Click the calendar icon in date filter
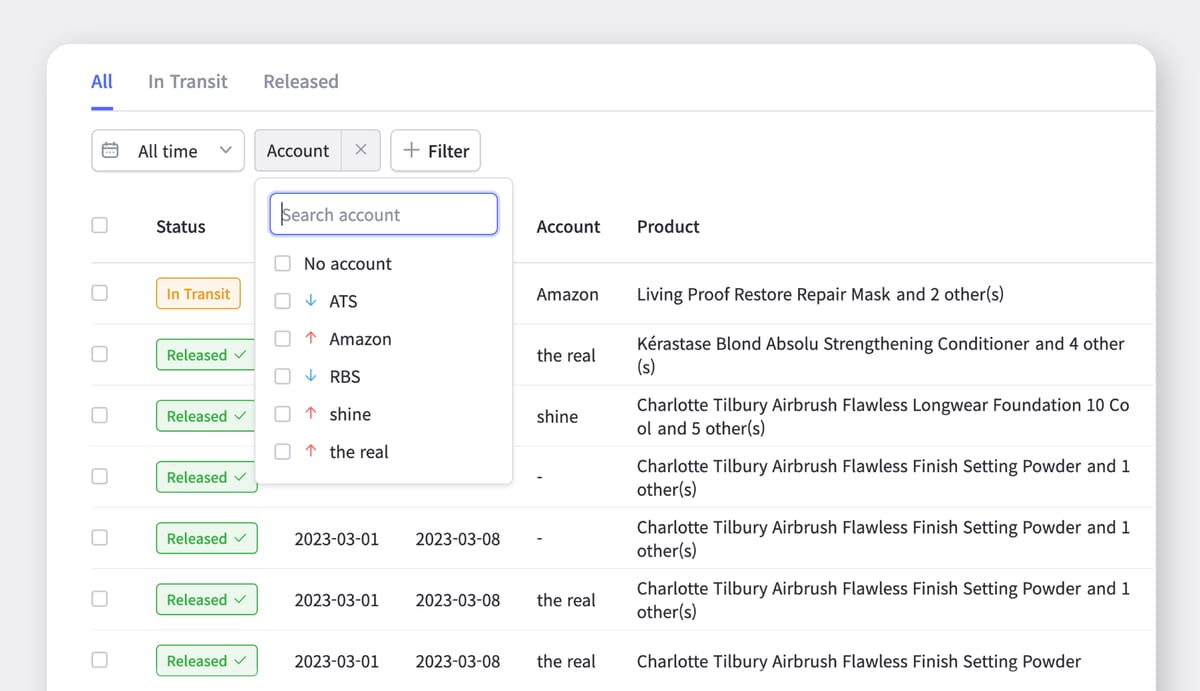Viewport: 1200px width, 691px height. 111,151
